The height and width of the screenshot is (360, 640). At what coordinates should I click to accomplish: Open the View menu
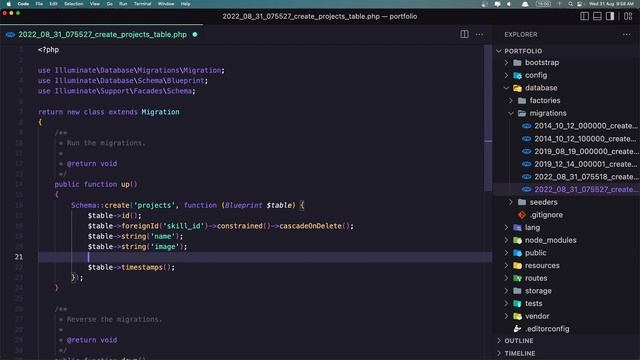95,4
